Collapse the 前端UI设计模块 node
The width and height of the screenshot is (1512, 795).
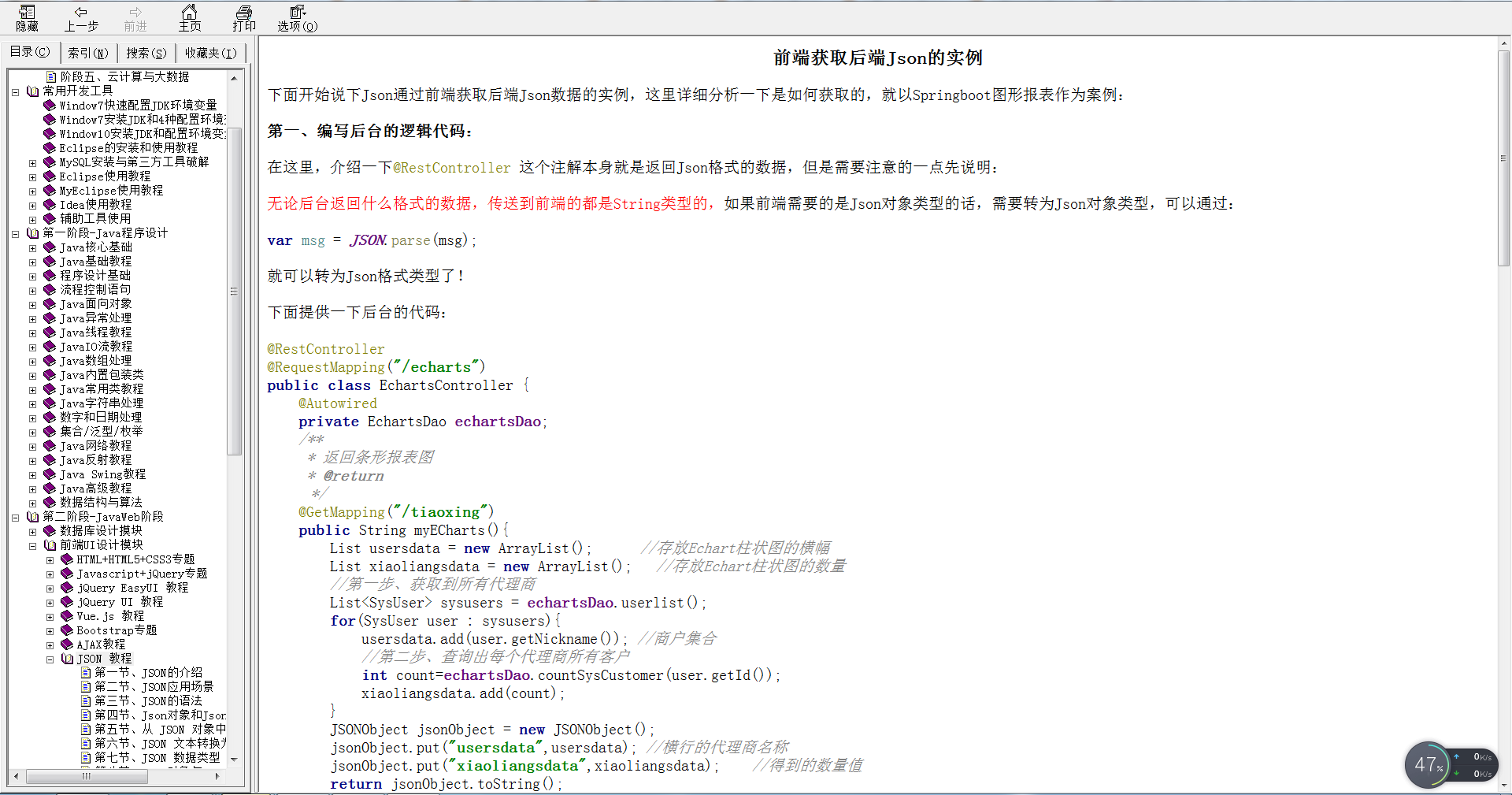pos(32,545)
